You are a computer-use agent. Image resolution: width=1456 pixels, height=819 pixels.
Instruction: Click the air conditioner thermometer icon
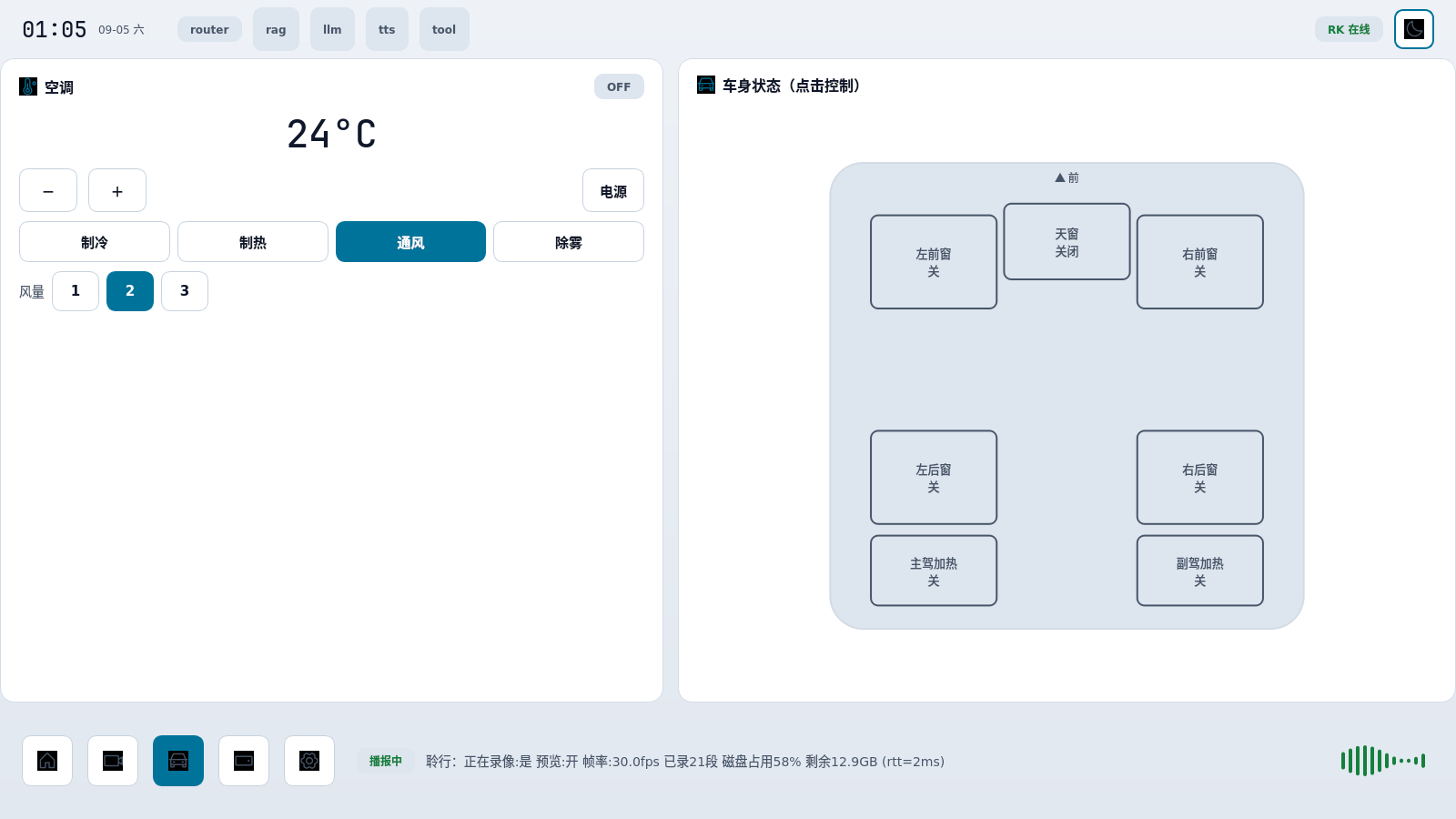(x=28, y=86)
